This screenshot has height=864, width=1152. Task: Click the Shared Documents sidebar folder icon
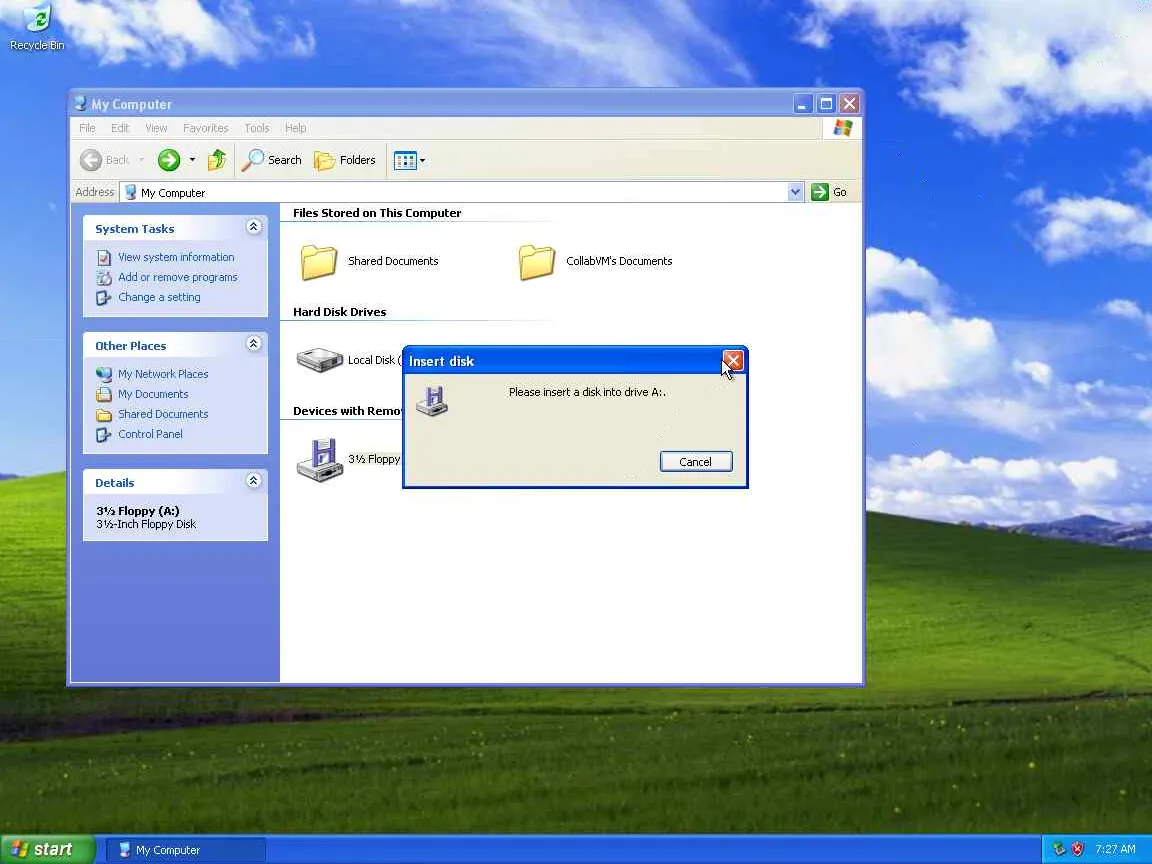tap(104, 414)
